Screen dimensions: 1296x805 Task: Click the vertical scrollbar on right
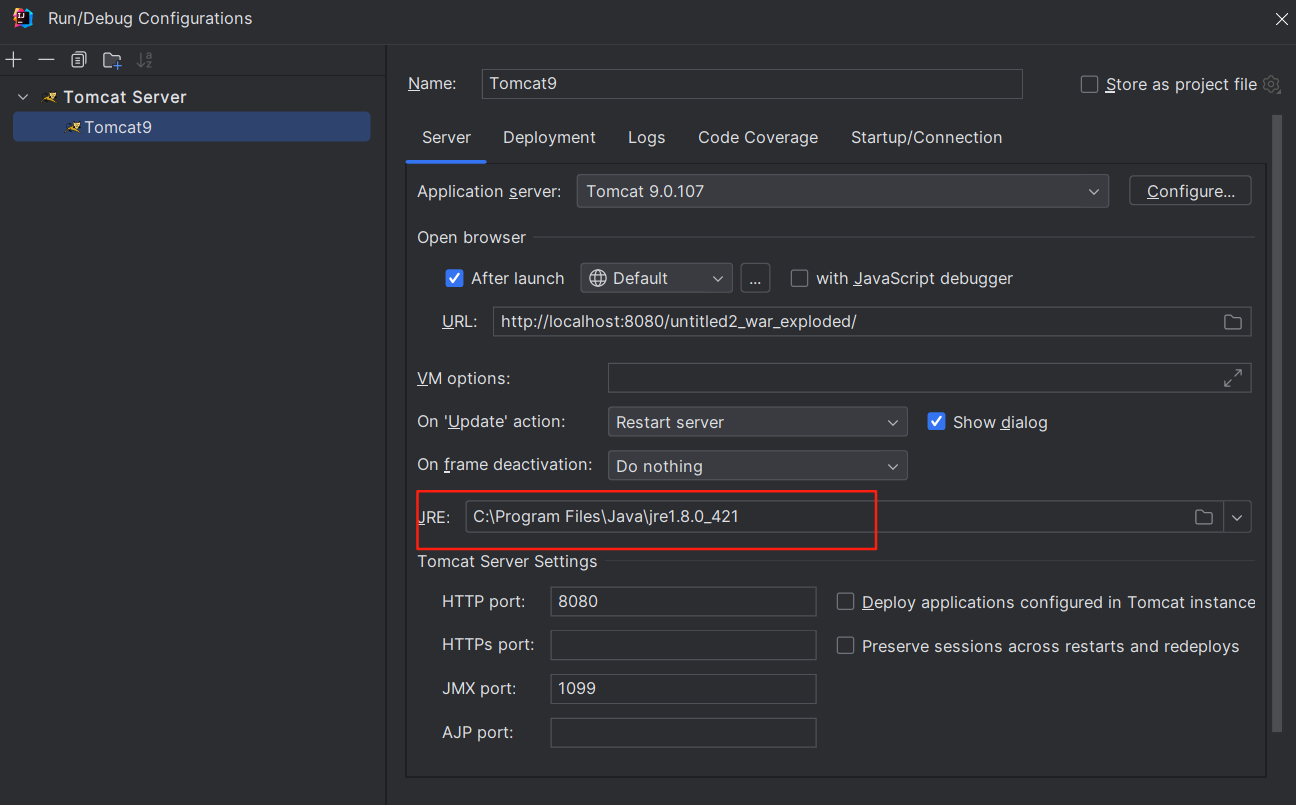coord(1276,425)
